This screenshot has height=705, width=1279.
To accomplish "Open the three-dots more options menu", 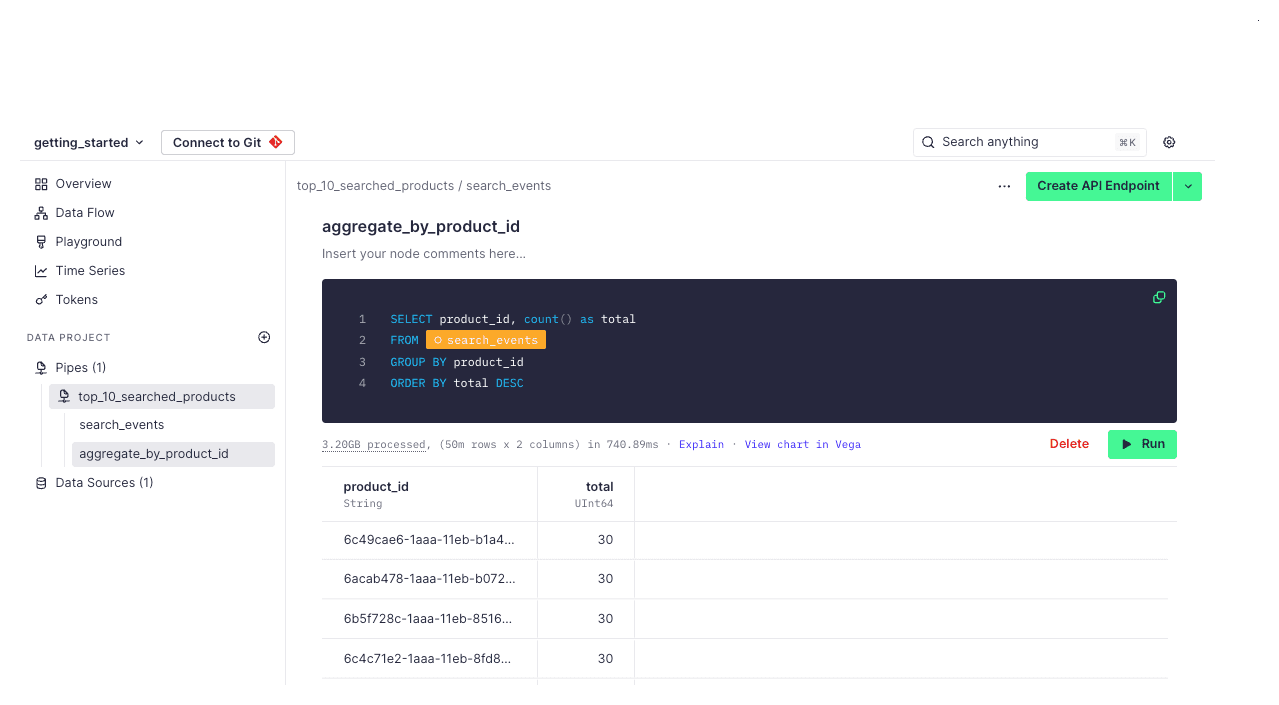I will point(1004,186).
